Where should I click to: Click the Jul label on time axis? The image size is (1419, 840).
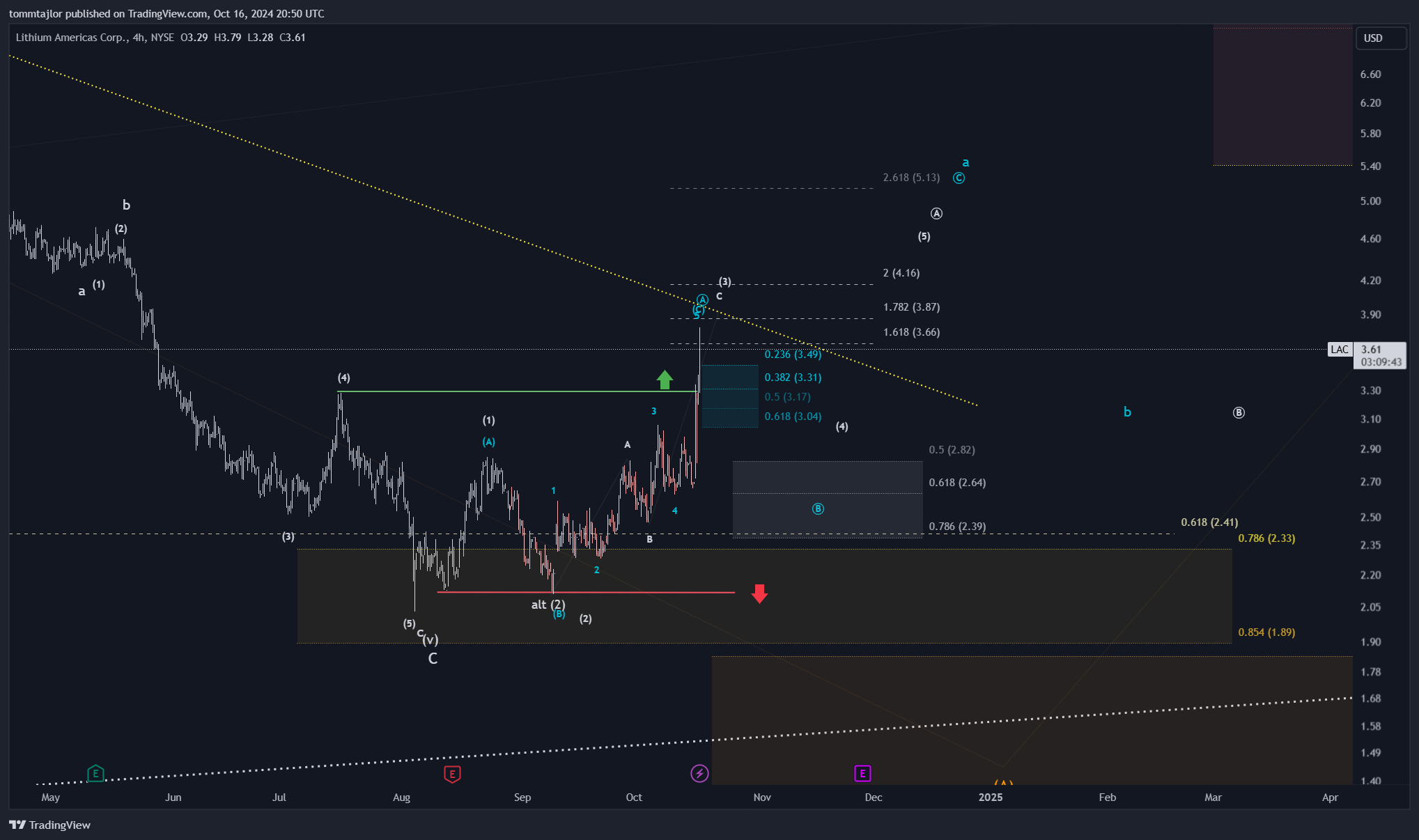coord(279,798)
